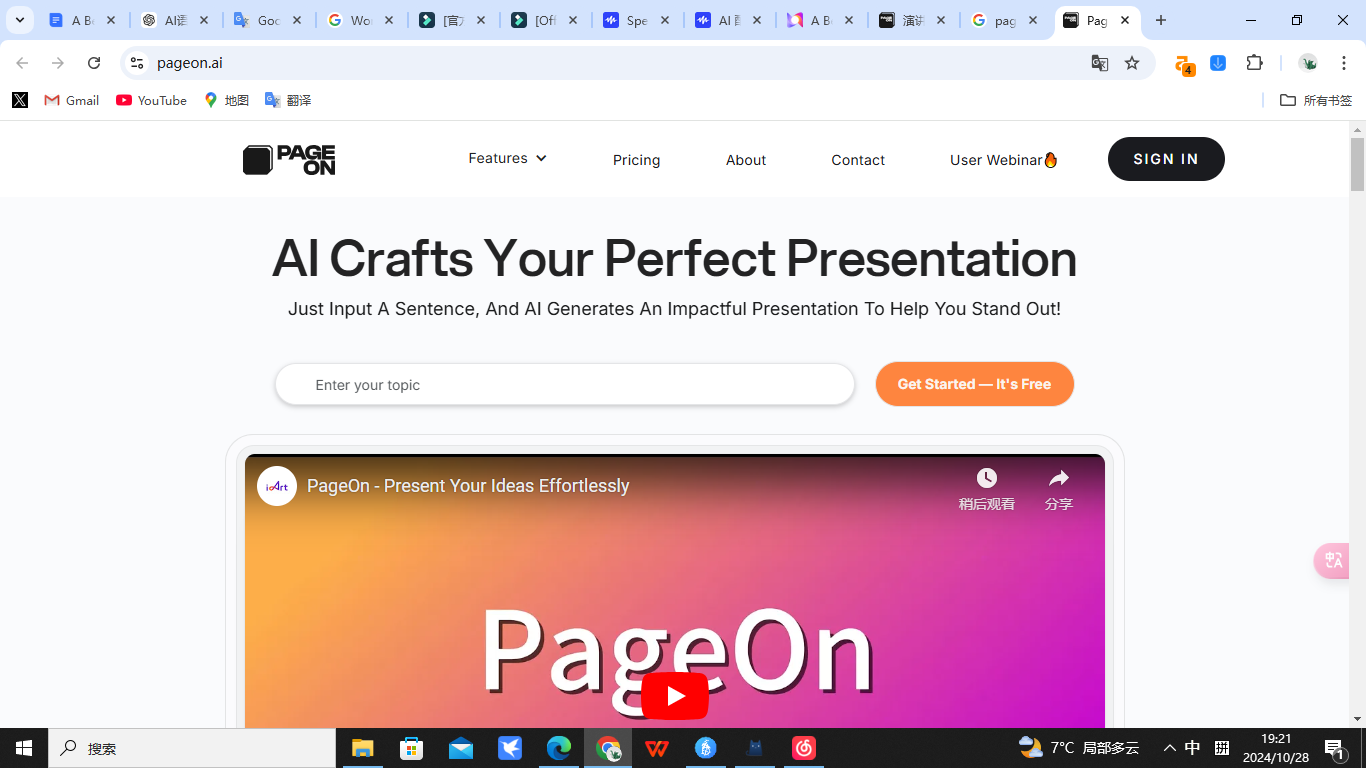
Task: Open the orange extension with badge 4
Action: click(1184, 64)
